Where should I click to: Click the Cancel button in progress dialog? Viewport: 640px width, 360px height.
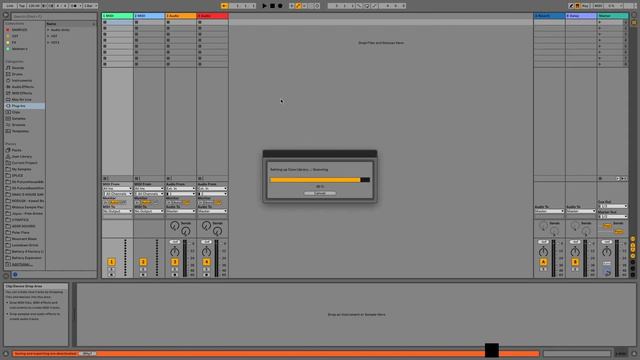click(320, 193)
